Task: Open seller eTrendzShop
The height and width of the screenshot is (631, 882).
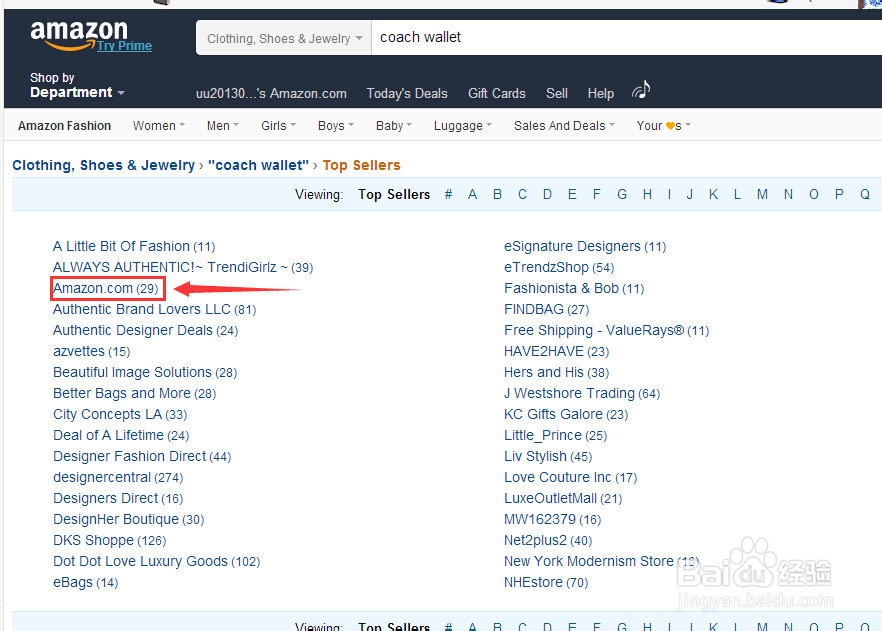Action: (x=559, y=267)
